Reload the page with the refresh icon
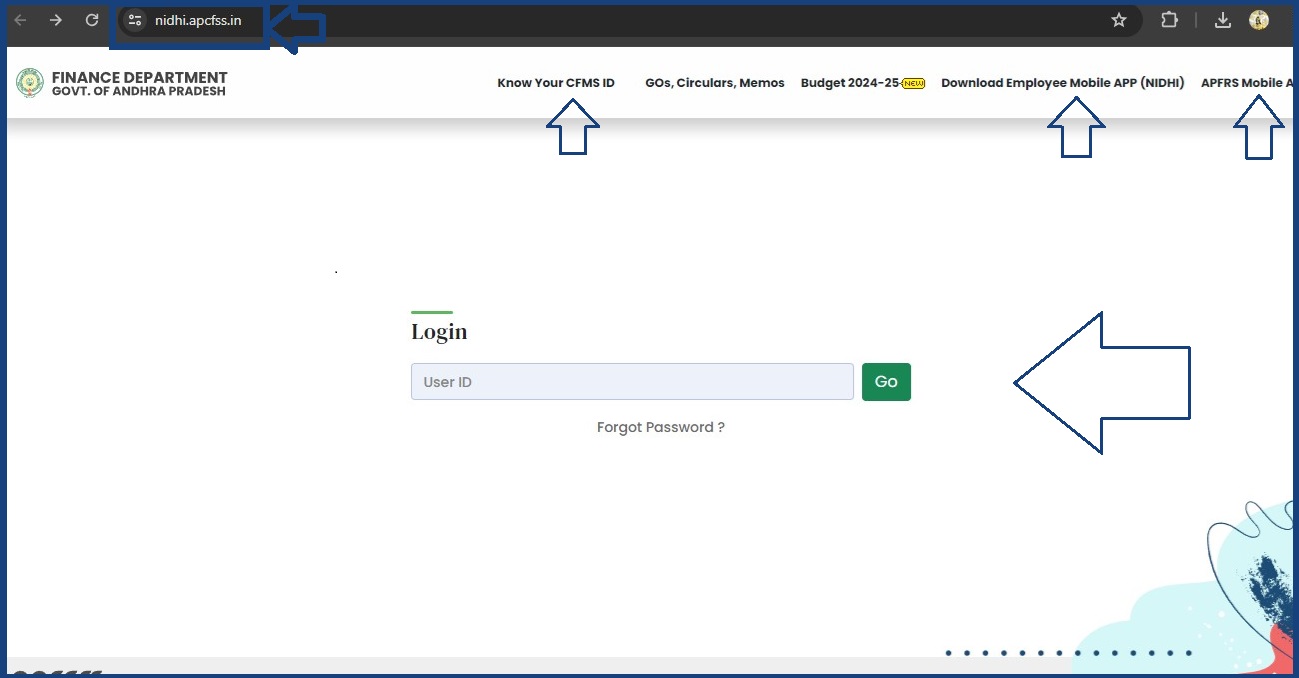 click(92, 20)
